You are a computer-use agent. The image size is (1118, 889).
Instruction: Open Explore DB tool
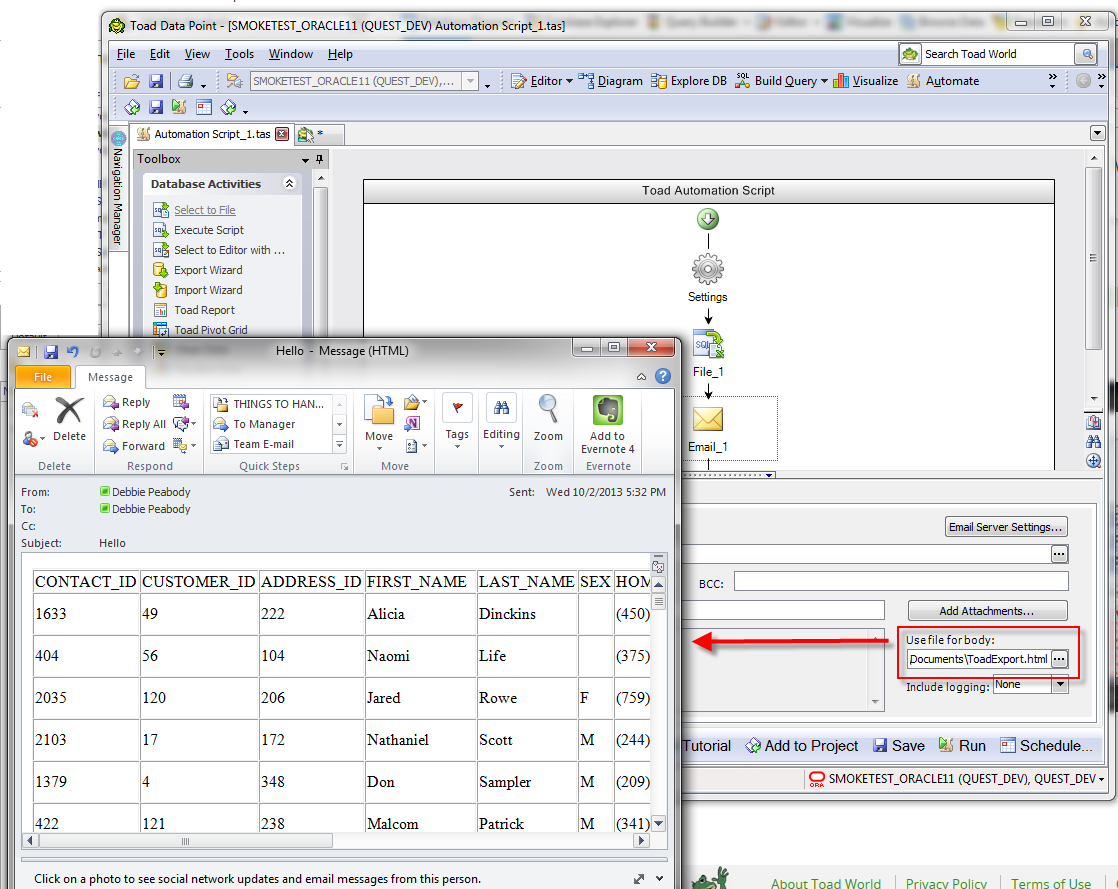point(689,81)
